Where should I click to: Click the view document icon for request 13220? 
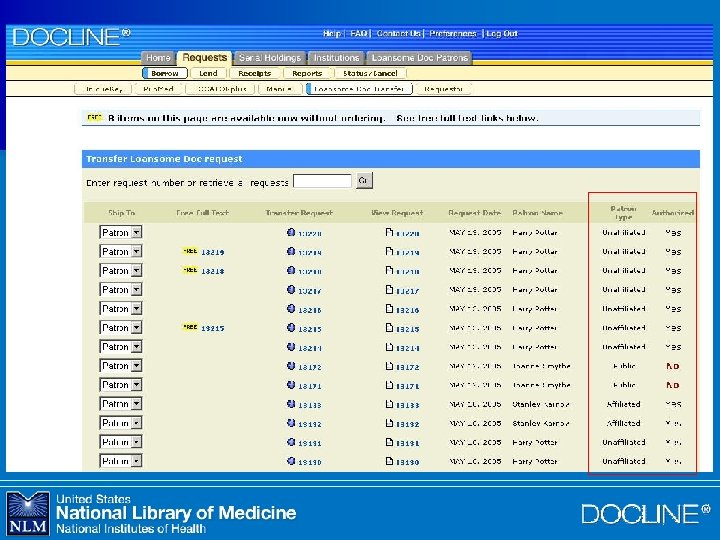coord(389,232)
